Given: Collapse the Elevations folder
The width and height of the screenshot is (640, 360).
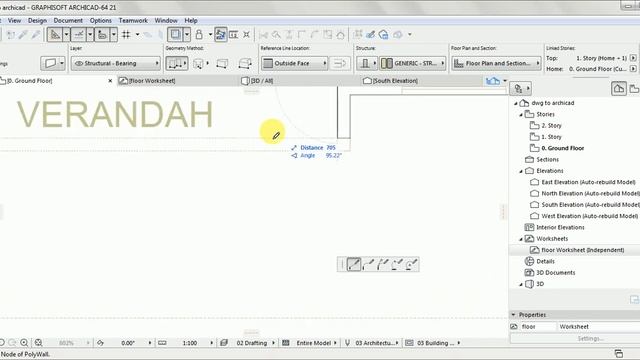Looking at the screenshot, I should (521, 171).
